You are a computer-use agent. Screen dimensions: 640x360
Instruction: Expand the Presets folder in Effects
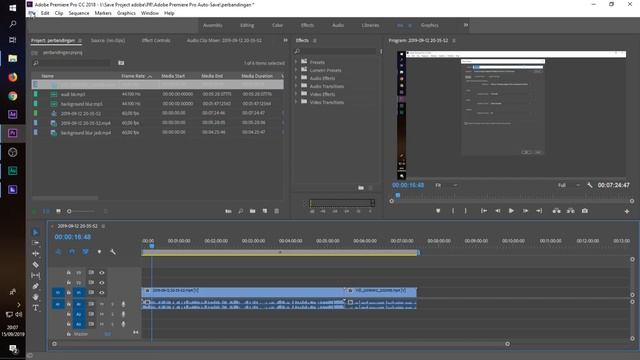[296, 62]
